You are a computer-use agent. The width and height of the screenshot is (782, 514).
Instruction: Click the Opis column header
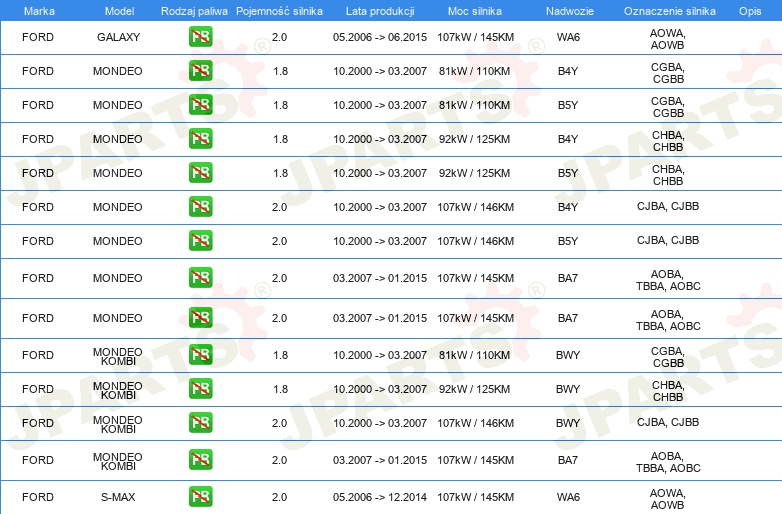tap(750, 11)
